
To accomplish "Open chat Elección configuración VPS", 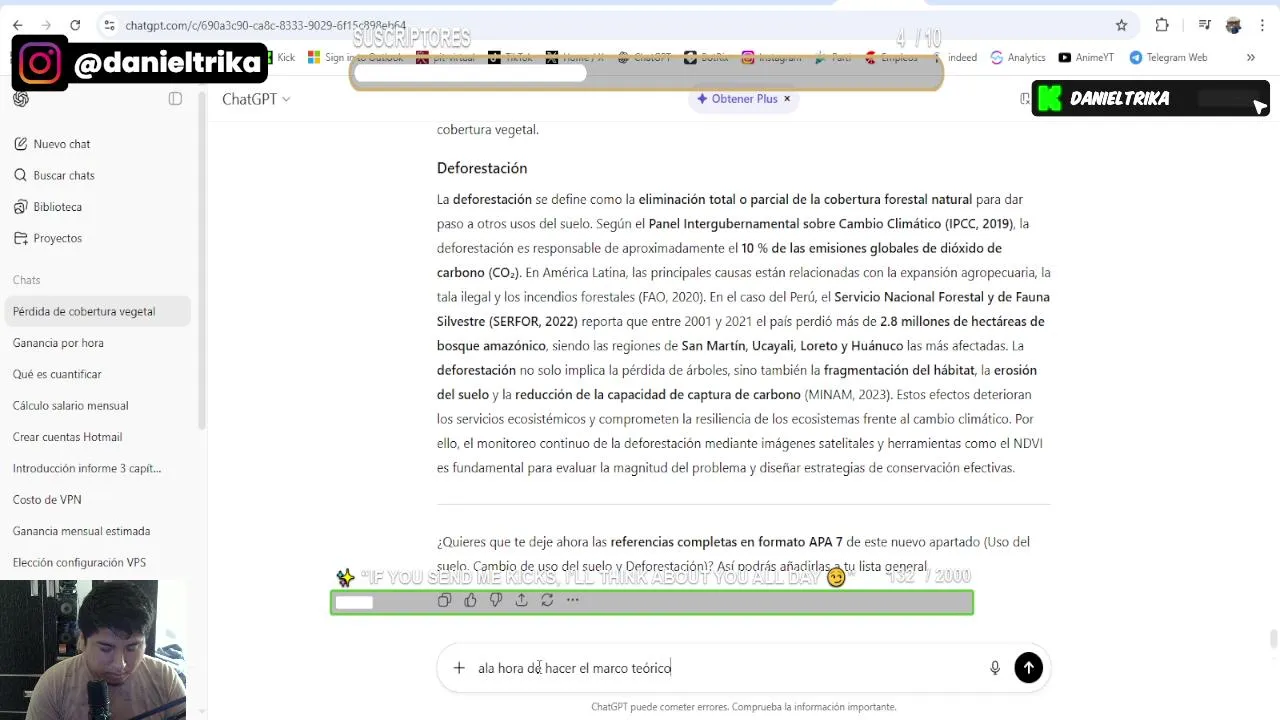I will (98, 562).
